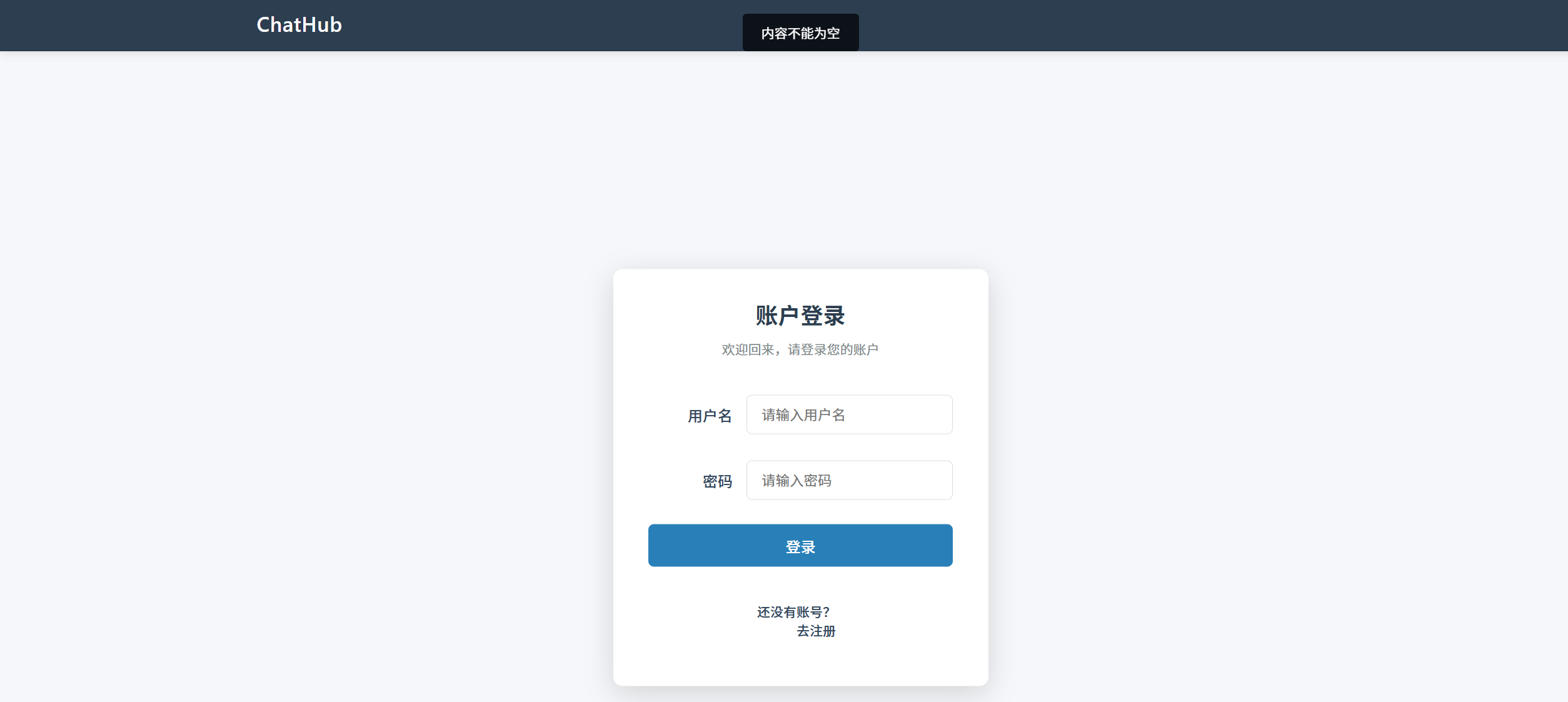Click the 用户名 field label

point(709,416)
